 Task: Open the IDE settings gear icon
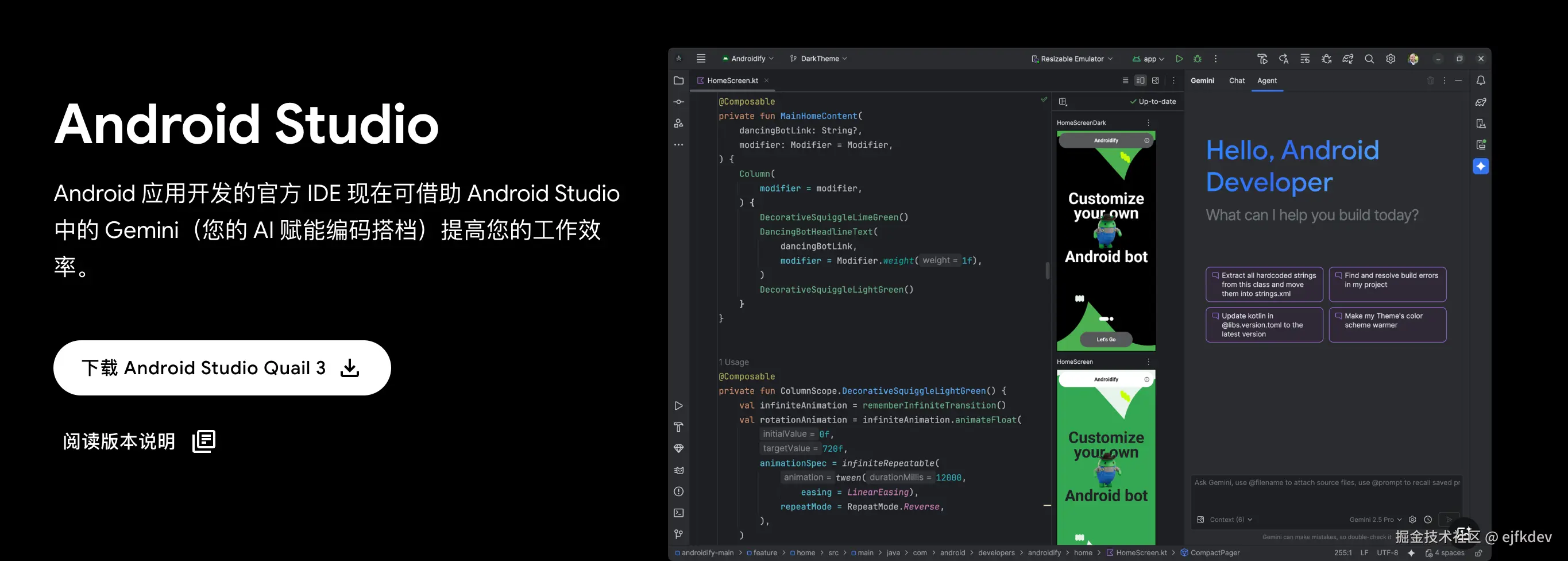click(1391, 59)
